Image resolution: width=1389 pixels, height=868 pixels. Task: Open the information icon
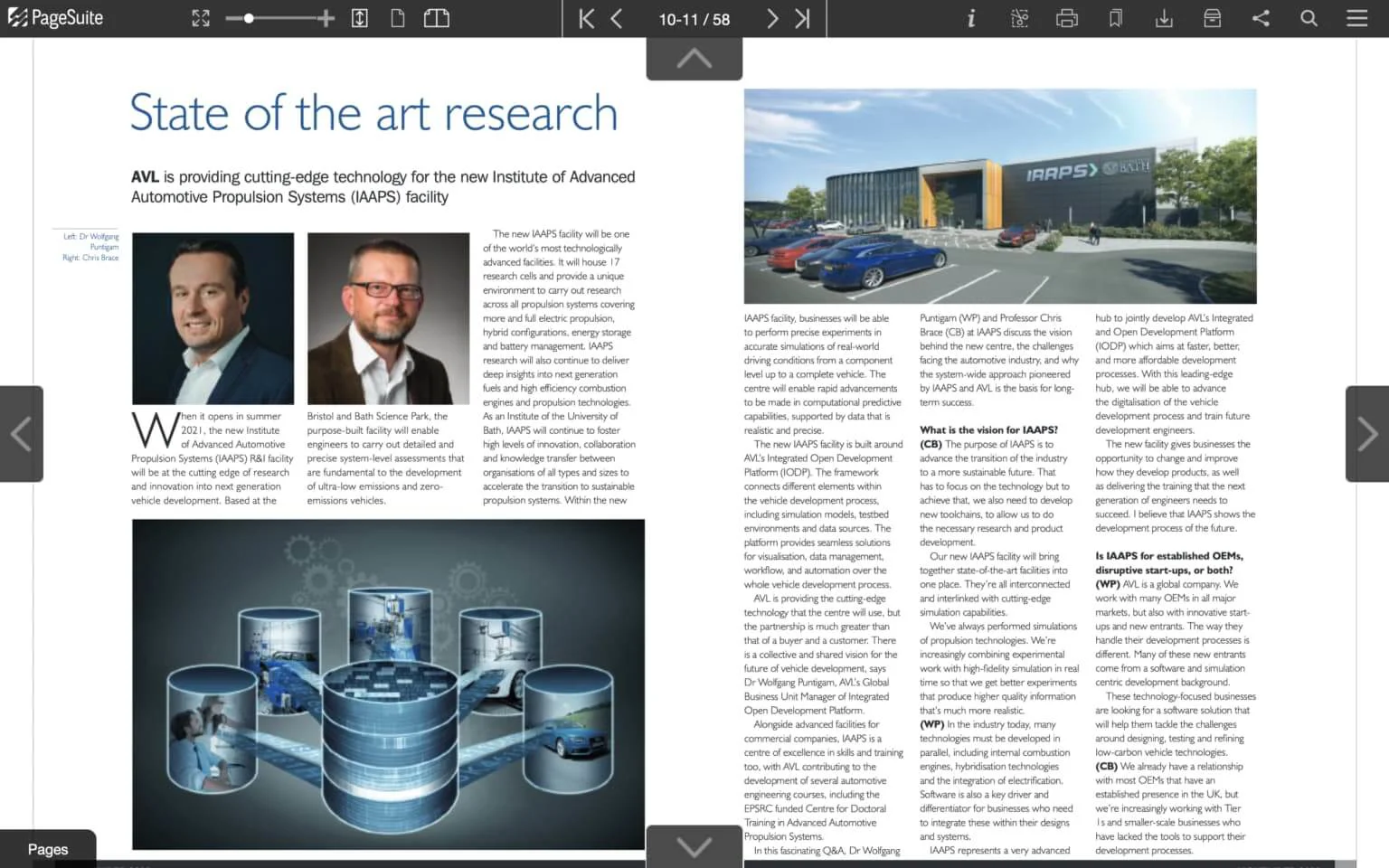(971, 18)
